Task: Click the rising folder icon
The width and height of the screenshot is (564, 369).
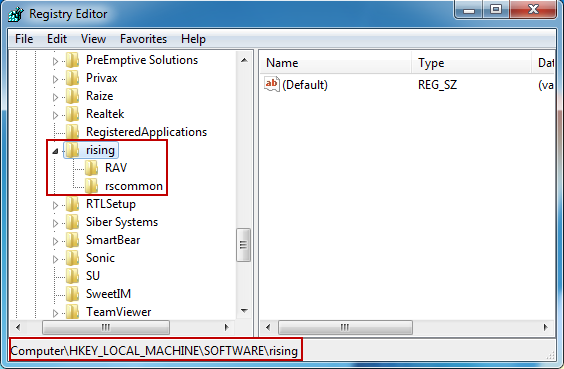Action: coord(72,150)
